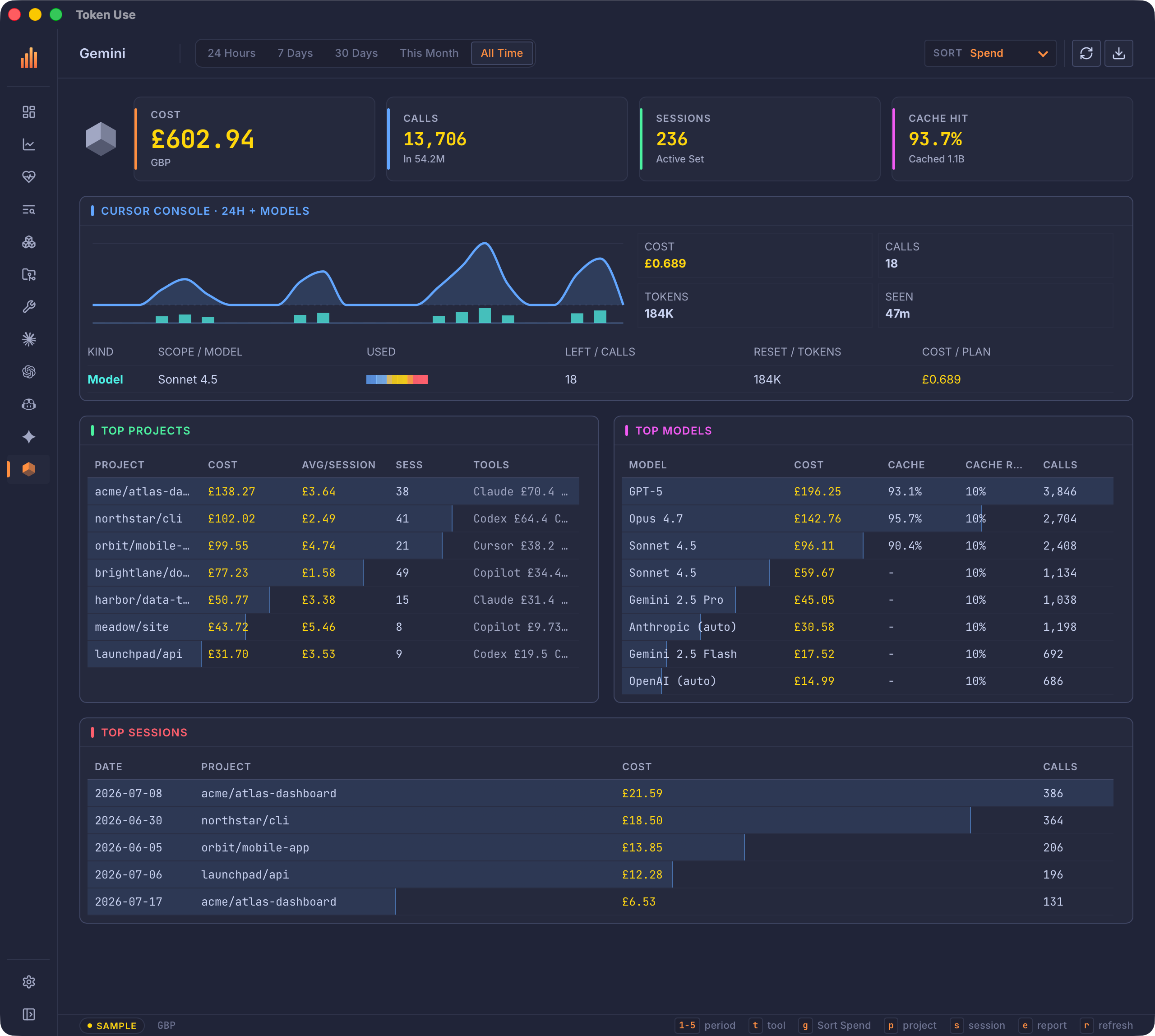The width and height of the screenshot is (1155, 1036).
Task: Switch period to 7 Days
Action: tap(295, 53)
